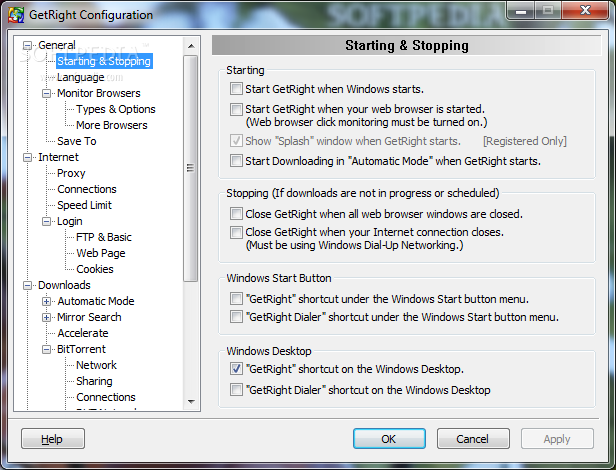This screenshot has width=616, height=470.
Task: Minimize the GetRight Configuration window
Action: [x=521, y=11]
